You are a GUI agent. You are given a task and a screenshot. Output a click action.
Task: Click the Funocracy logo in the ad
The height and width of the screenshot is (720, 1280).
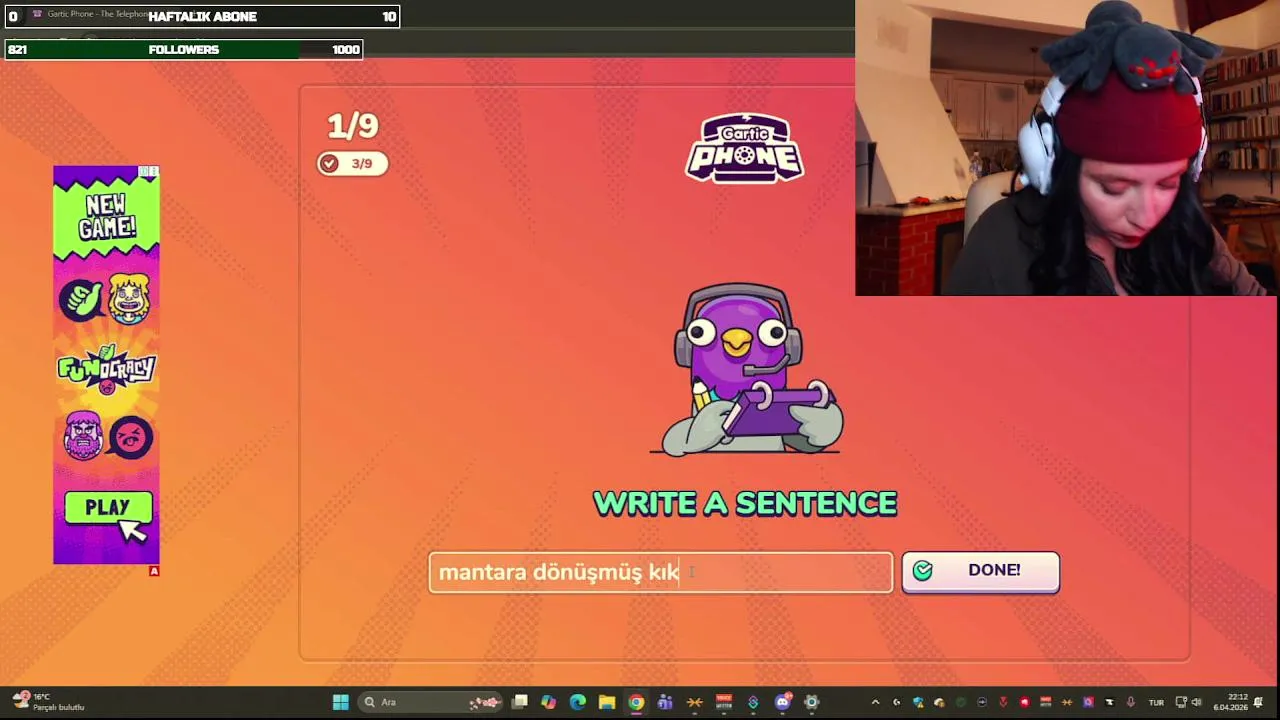[106, 369]
